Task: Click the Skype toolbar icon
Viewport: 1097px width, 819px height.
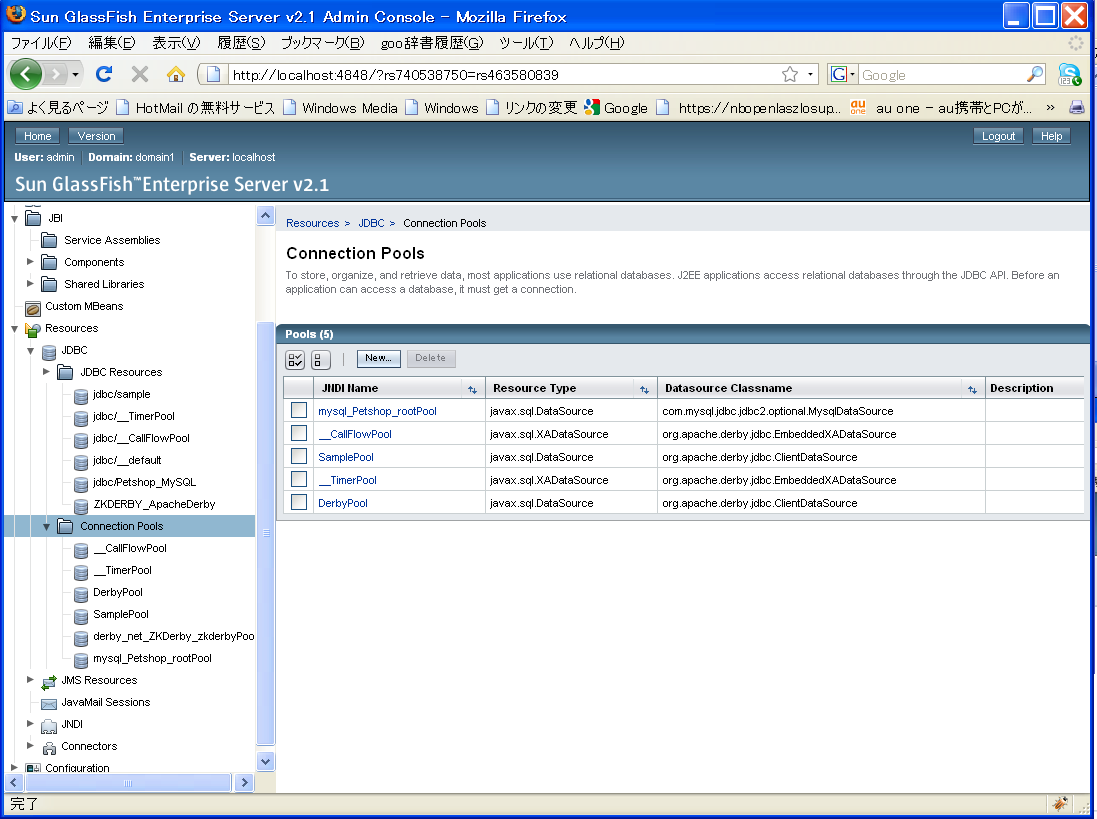Action: pos(1069,74)
